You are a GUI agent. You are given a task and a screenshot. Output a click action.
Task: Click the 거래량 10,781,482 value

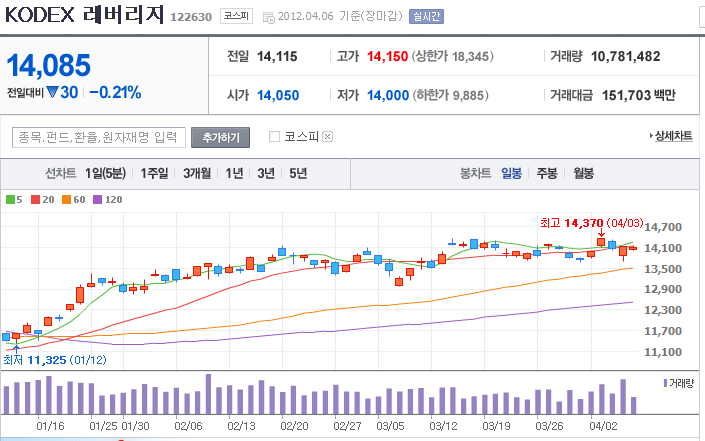coord(625,57)
